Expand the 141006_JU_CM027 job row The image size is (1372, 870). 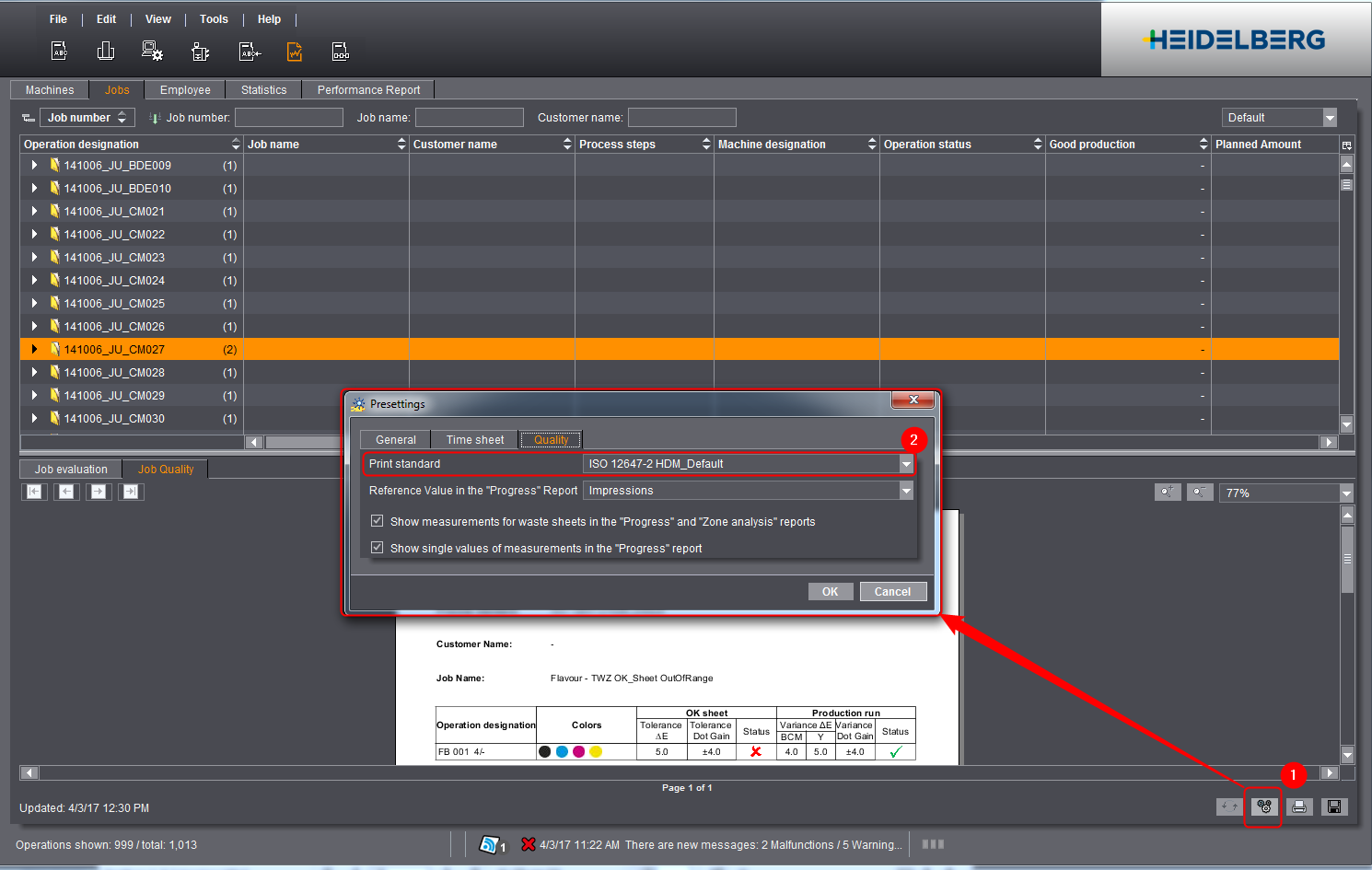(34, 350)
